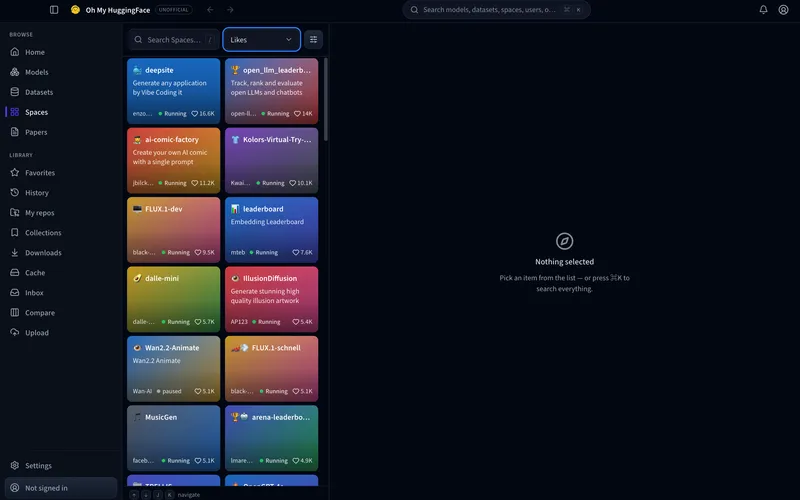Click the Settings gear icon
Screen dimensions: 800x500
[15, 465]
